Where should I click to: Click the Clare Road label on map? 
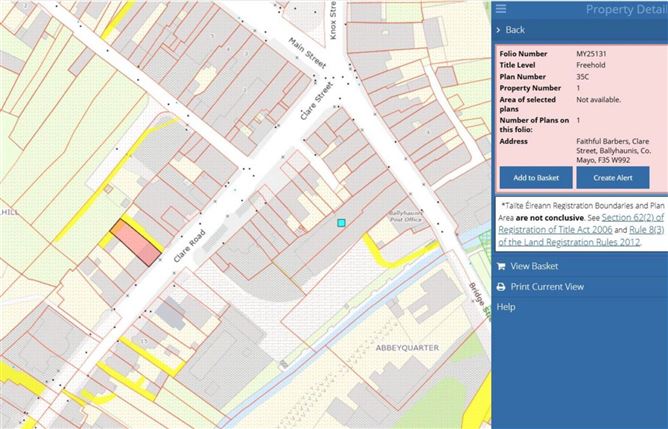190,246
